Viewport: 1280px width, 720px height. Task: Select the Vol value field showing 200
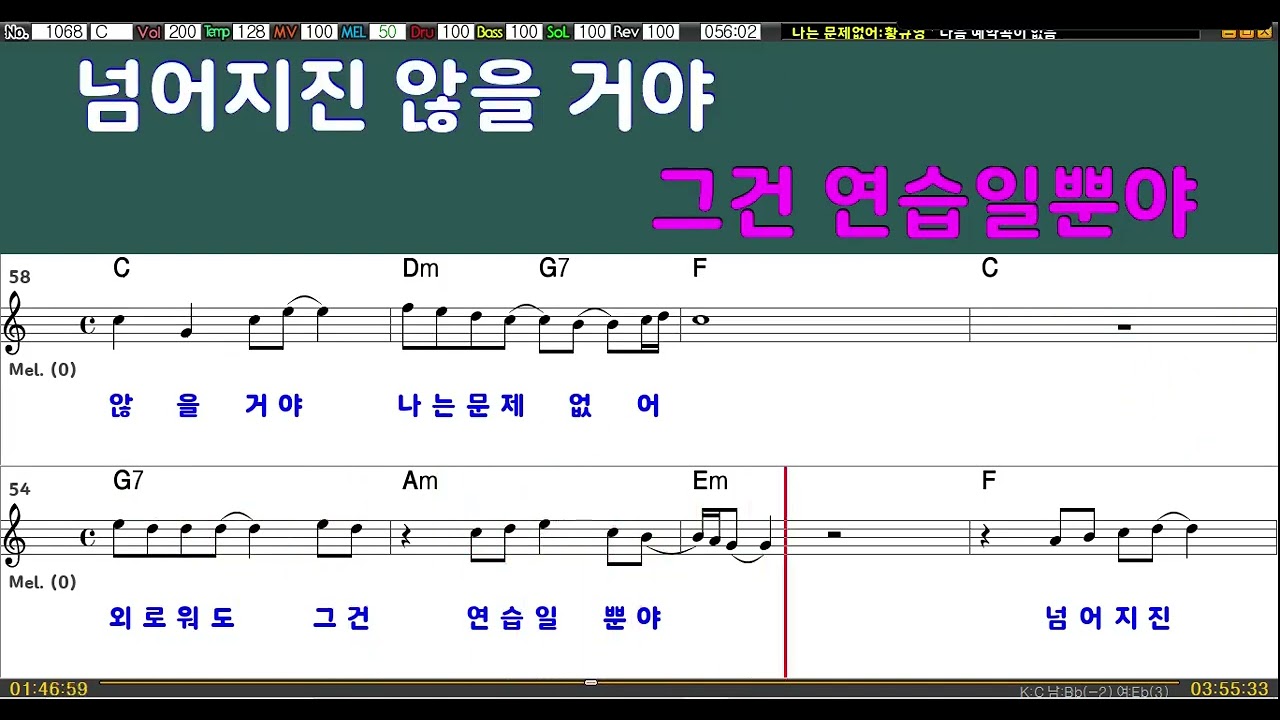pos(182,32)
